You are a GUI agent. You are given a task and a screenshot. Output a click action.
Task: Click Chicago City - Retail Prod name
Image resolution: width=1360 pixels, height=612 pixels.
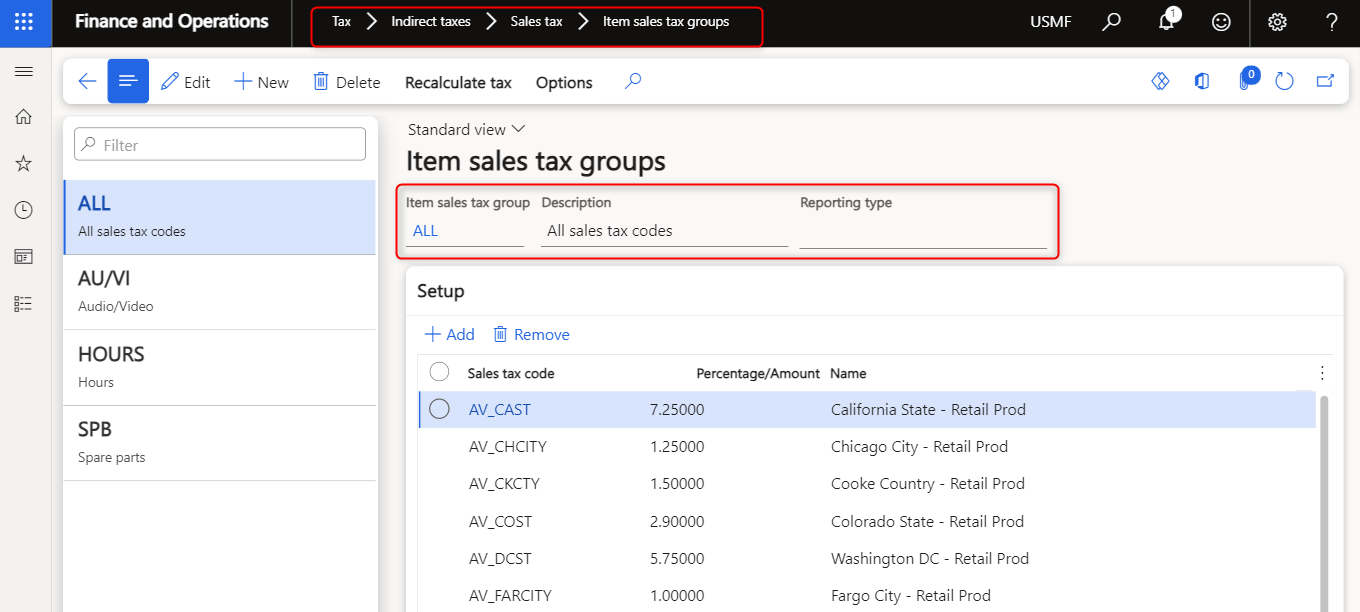[x=919, y=446]
